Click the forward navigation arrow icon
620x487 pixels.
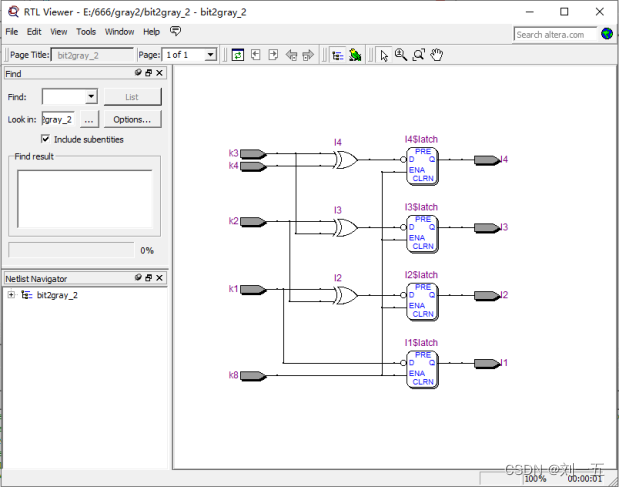(x=308, y=55)
